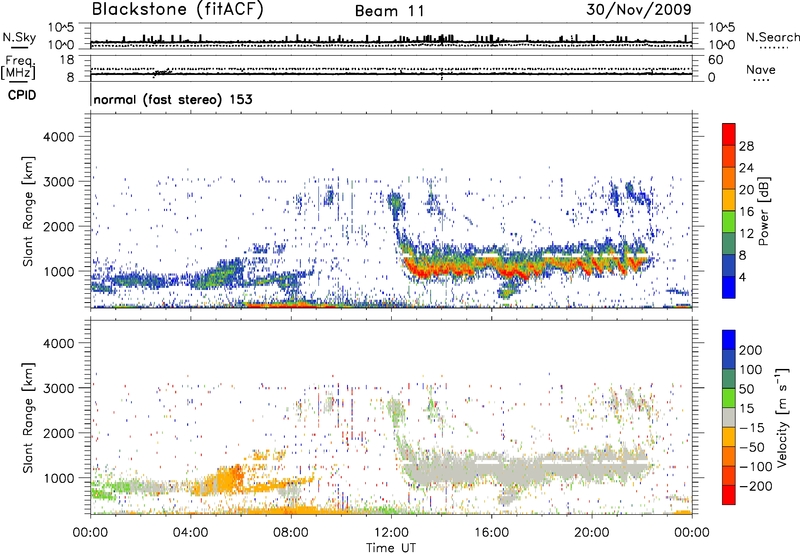Click the 'Nave' legend label
The height and width of the screenshot is (554, 800).
click(761, 70)
